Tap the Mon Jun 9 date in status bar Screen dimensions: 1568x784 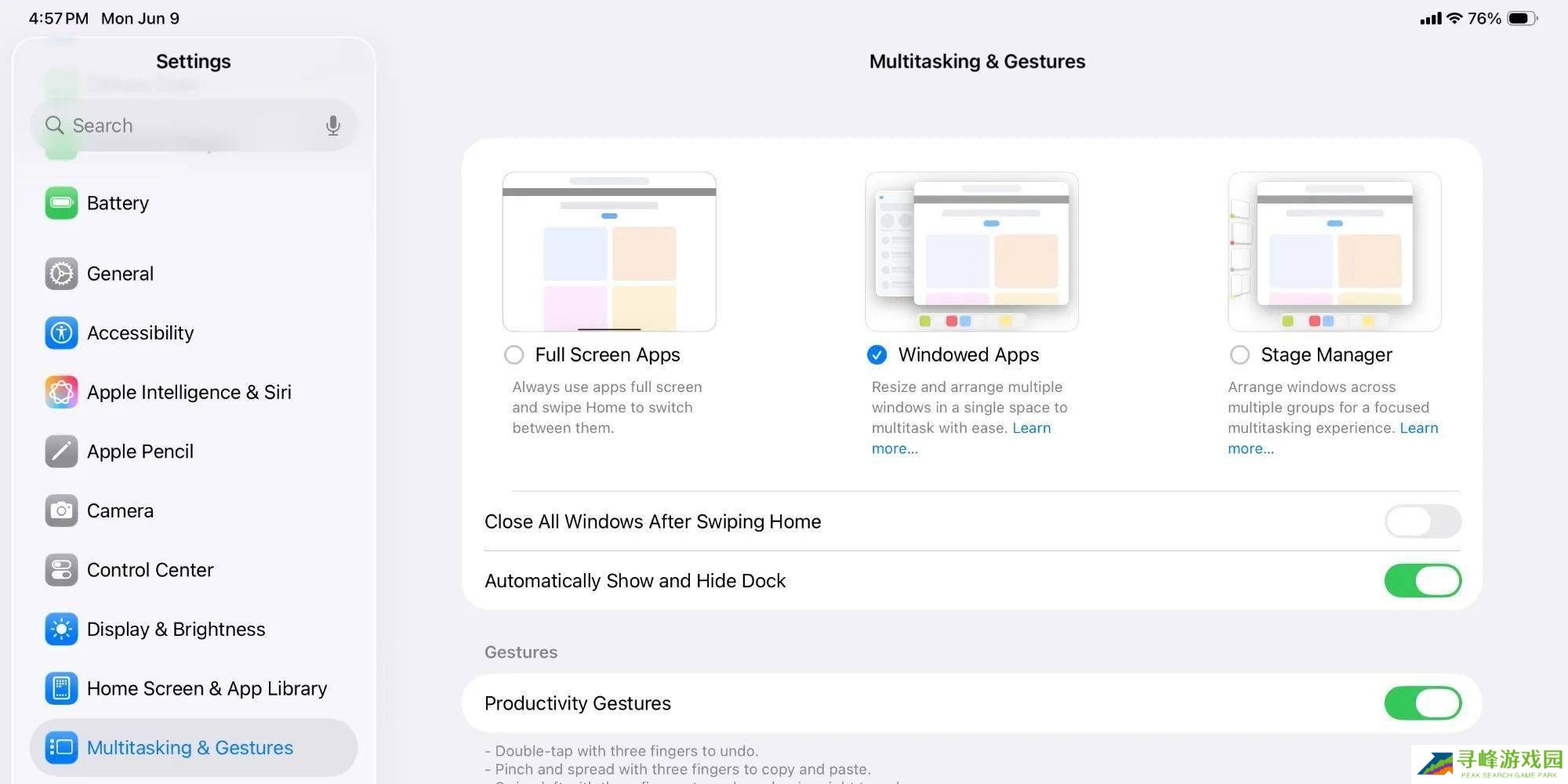click(x=140, y=18)
